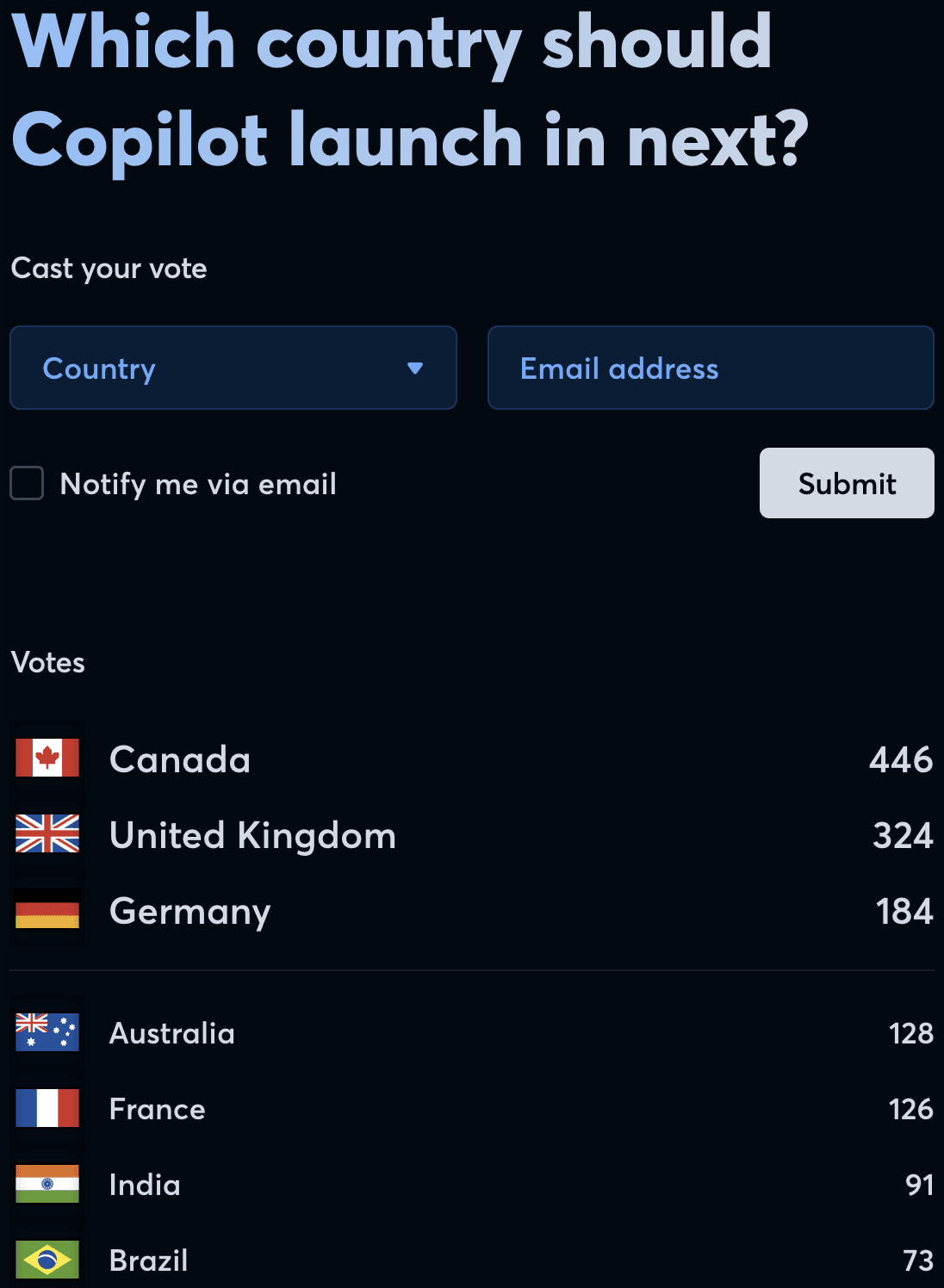This screenshot has width=944, height=1288.
Task: Click the France entry name
Action: (157, 1109)
